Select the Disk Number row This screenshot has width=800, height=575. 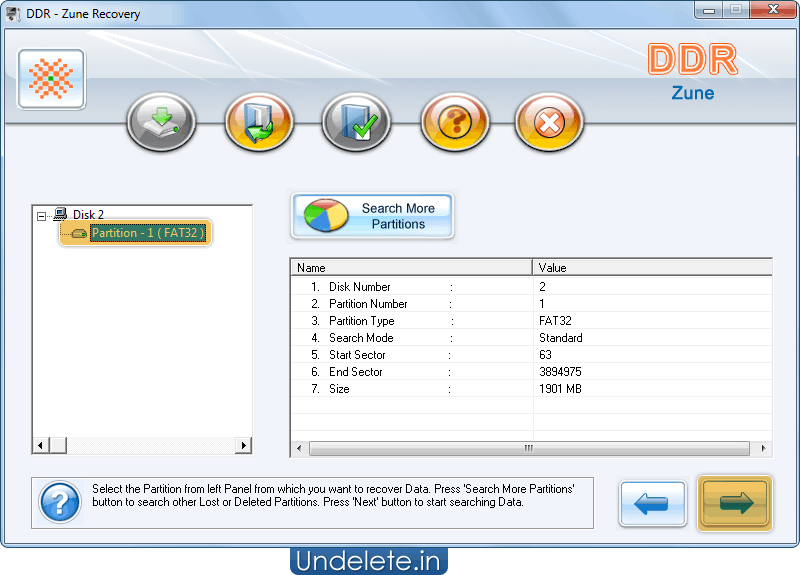click(531, 287)
